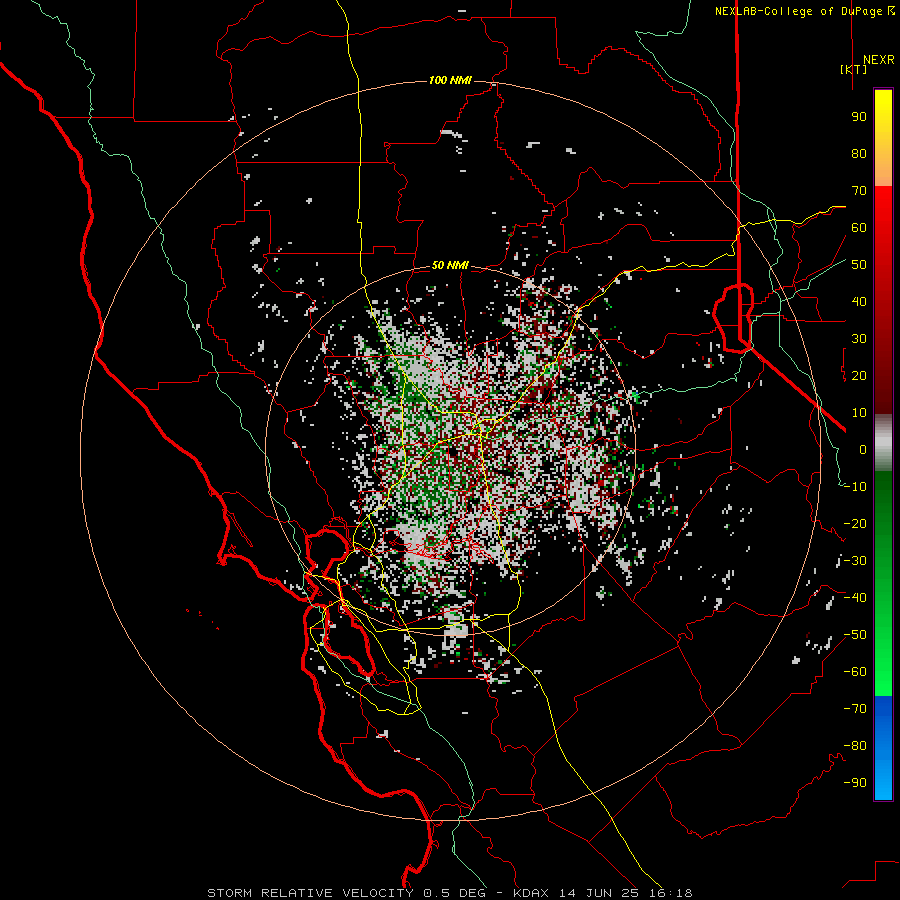Click the 10 value on the scale
The width and height of the screenshot is (900, 900).
coord(859,413)
